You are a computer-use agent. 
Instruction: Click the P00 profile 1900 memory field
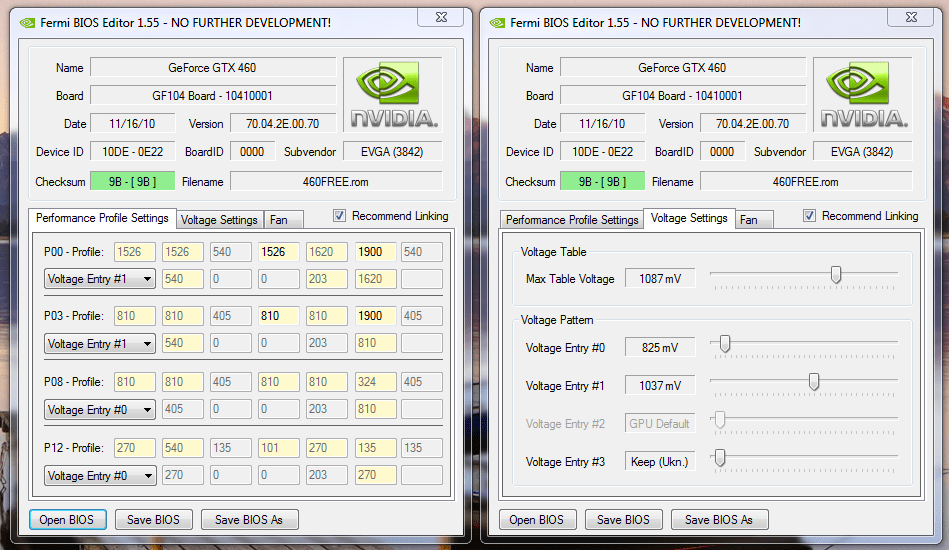375,252
